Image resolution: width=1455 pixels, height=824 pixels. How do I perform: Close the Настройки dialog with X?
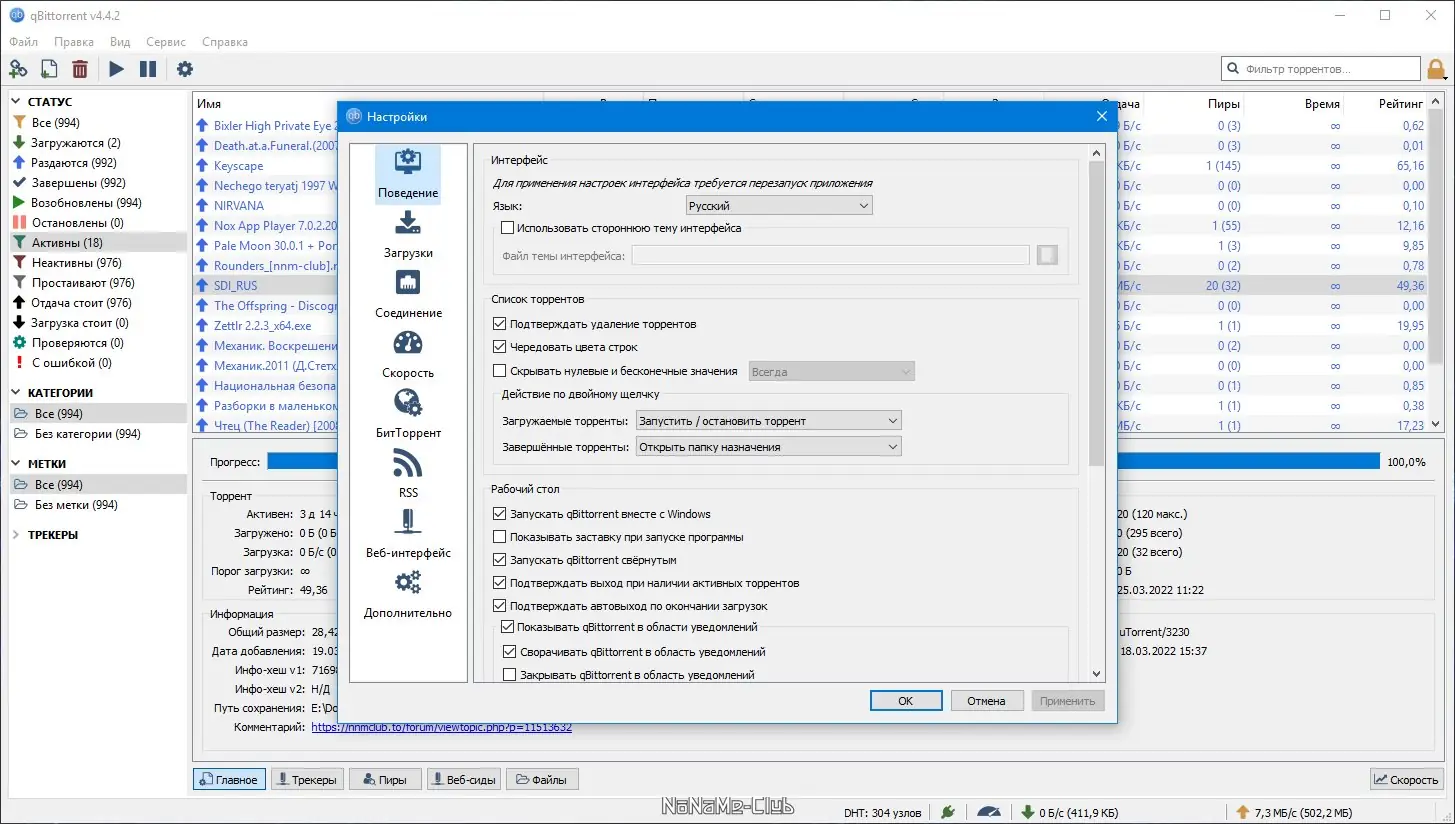(1102, 116)
